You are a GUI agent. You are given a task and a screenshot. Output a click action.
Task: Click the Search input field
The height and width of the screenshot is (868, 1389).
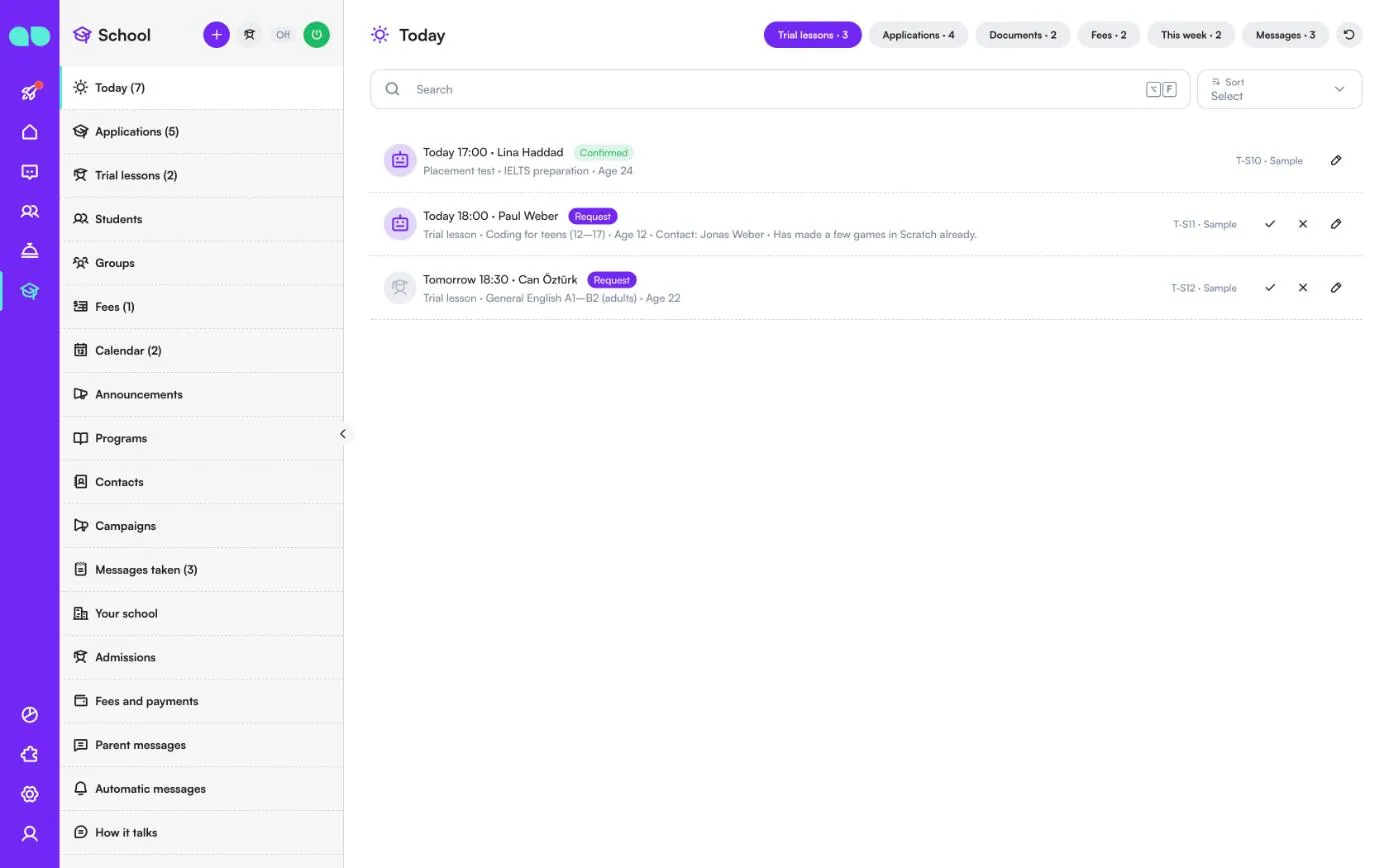[x=780, y=89]
